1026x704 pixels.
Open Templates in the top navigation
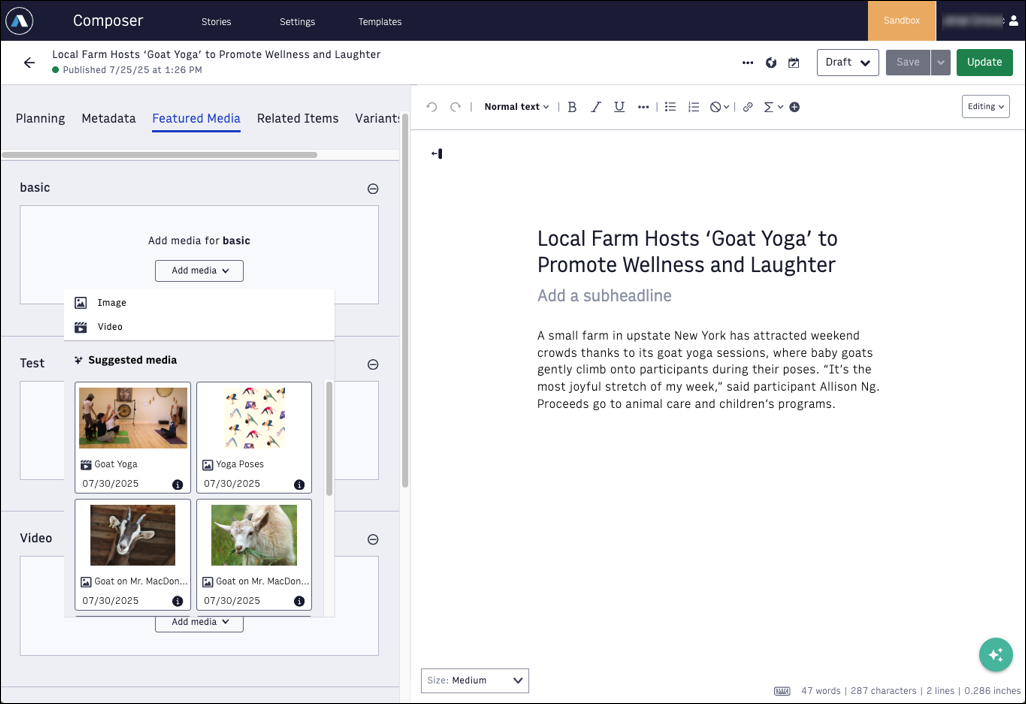coord(380,22)
